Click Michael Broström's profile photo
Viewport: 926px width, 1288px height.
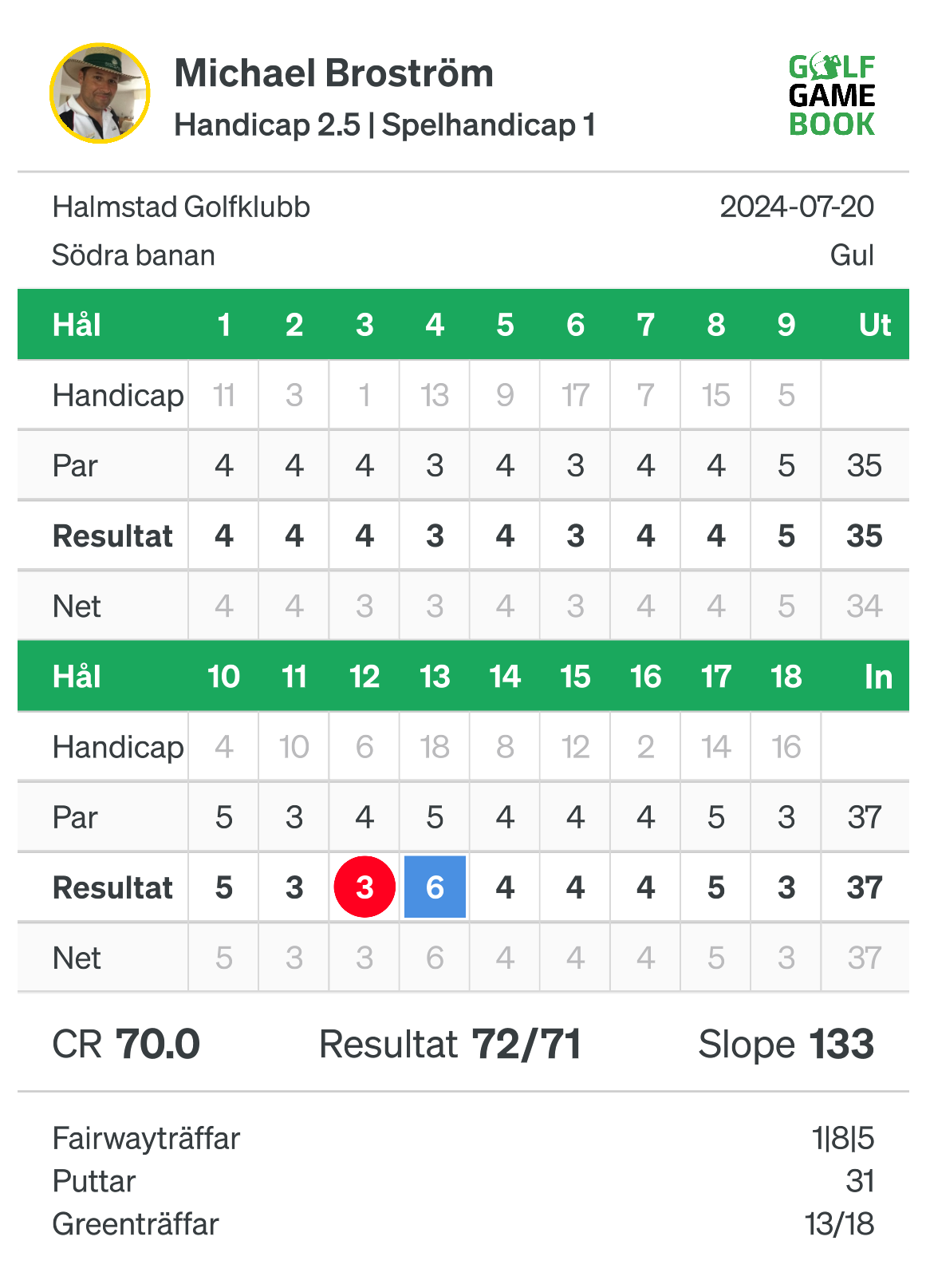[100, 93]
